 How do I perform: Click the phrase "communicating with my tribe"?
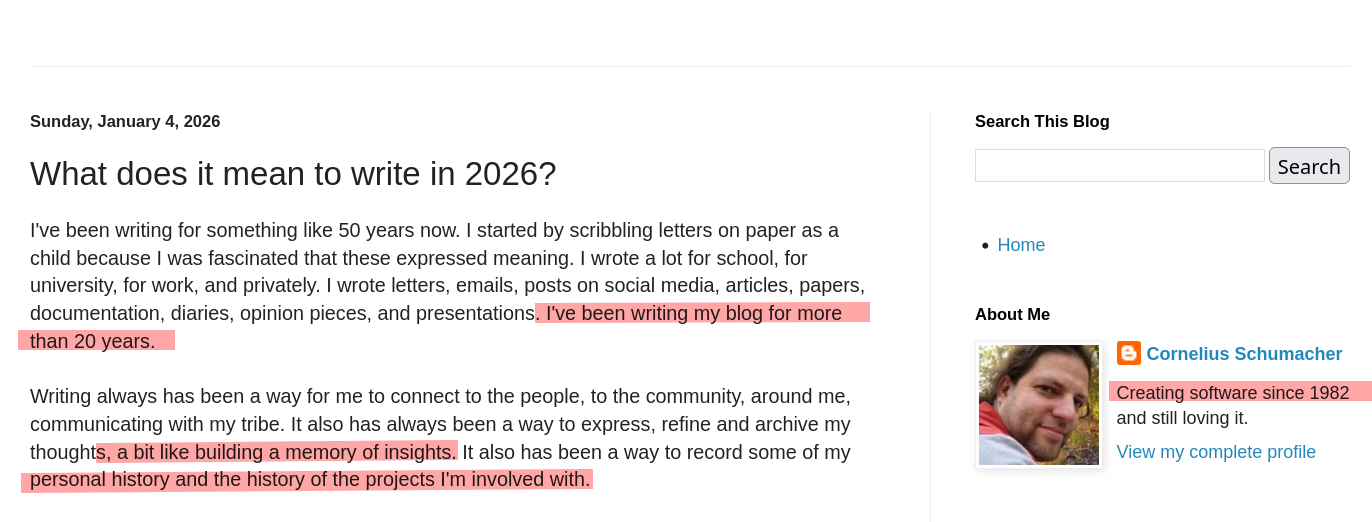[150, 424]
